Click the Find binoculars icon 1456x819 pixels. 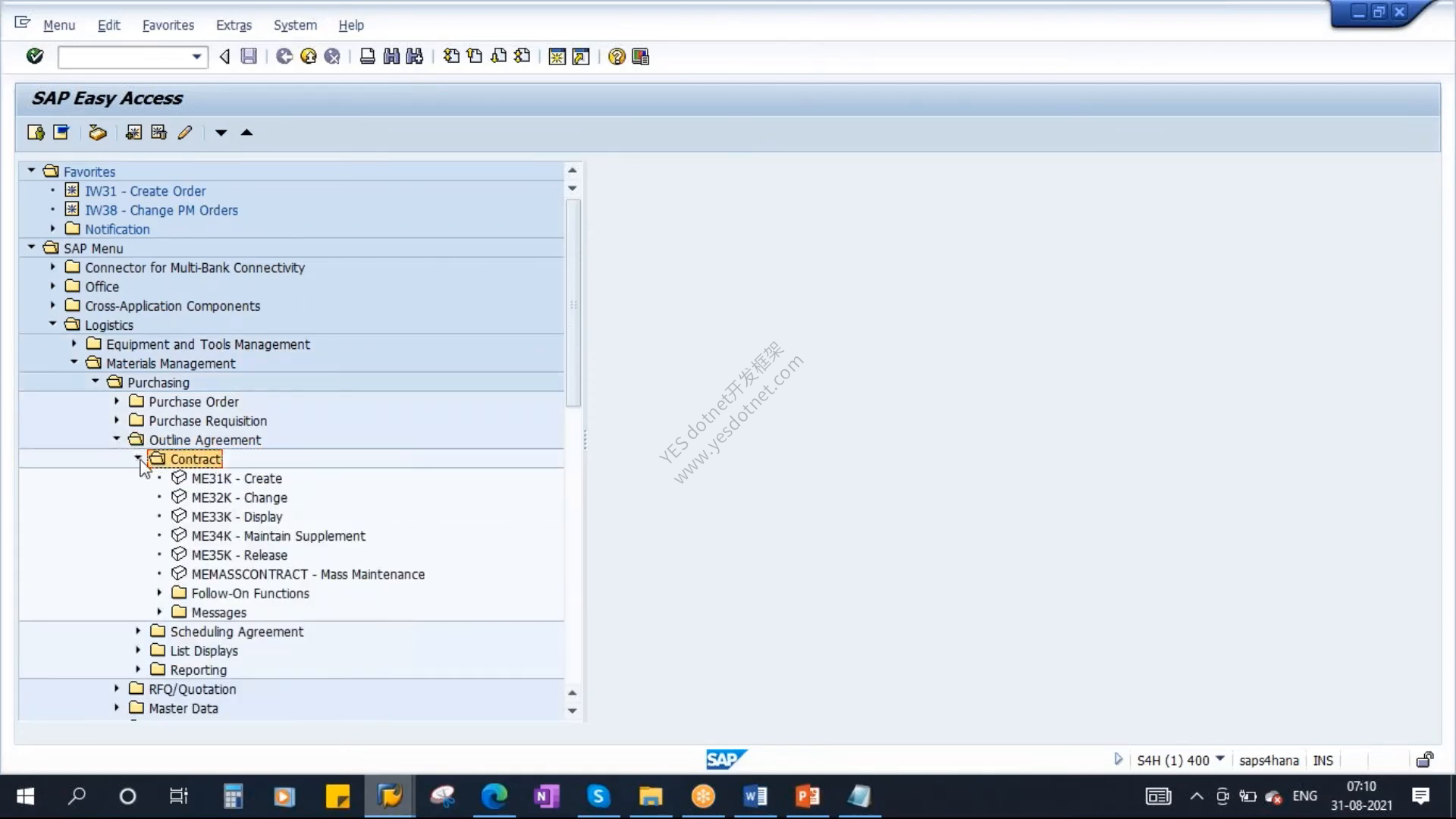click(391, 56)
